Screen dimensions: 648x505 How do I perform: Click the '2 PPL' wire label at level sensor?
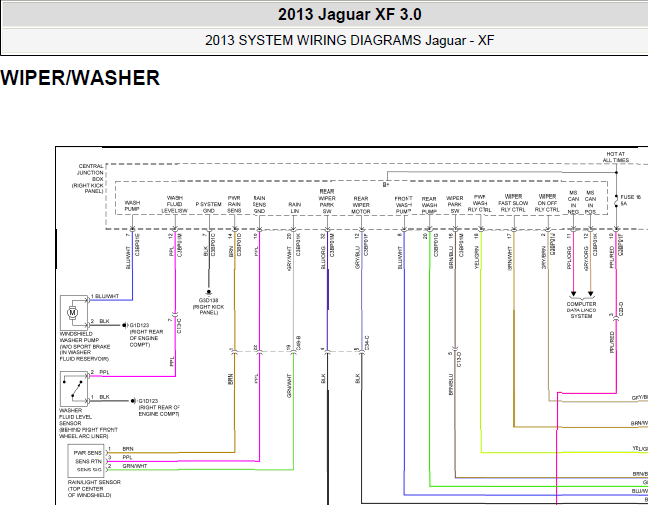(x=100, y=372)
